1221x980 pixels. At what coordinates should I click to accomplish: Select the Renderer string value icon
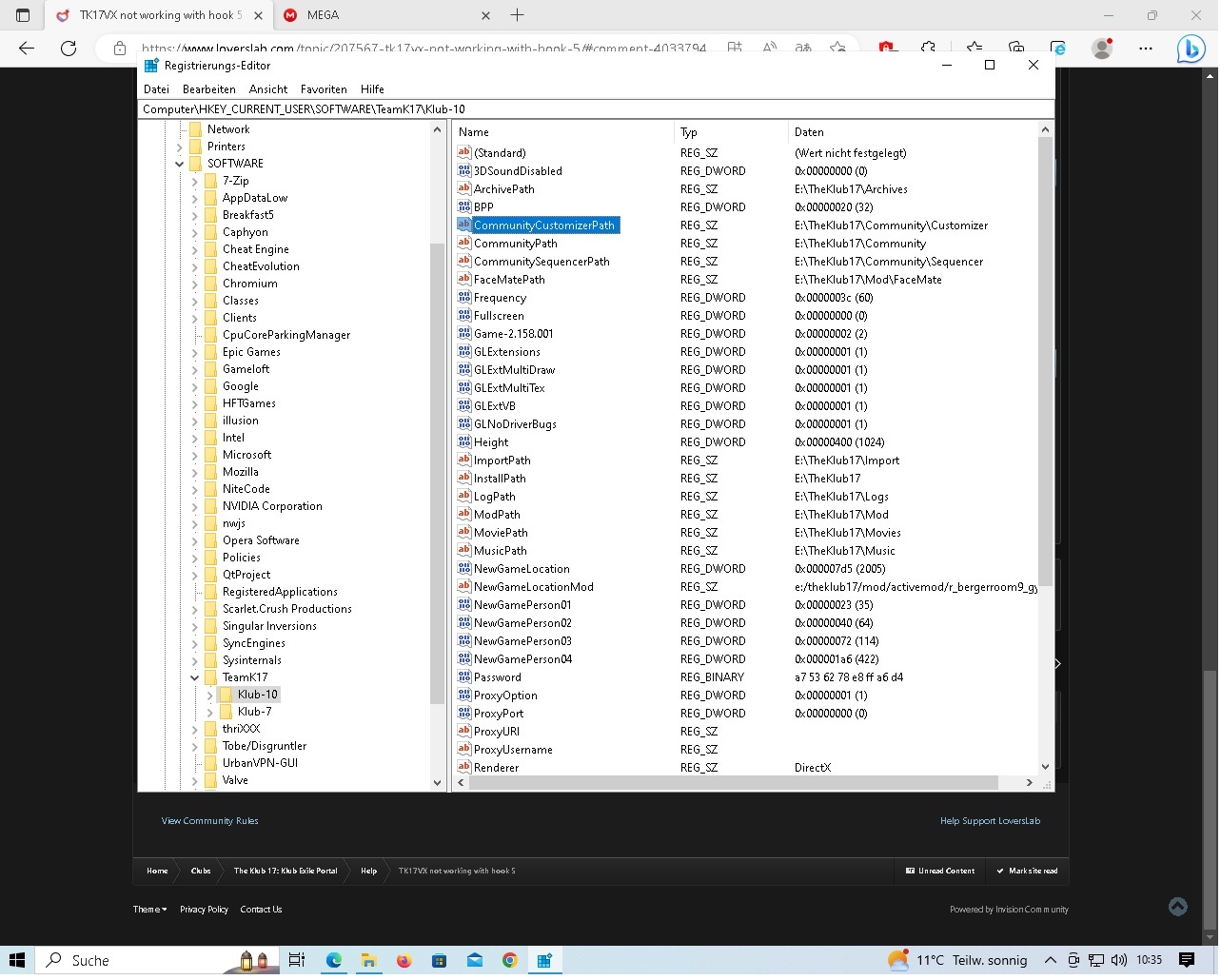(x=464, y=767)
